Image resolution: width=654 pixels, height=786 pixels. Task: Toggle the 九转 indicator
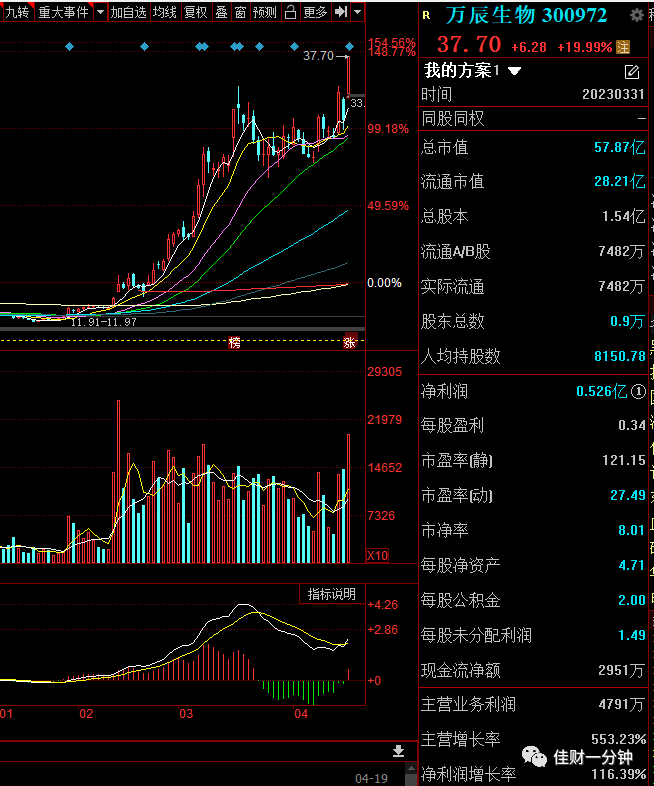click(17, 12)
